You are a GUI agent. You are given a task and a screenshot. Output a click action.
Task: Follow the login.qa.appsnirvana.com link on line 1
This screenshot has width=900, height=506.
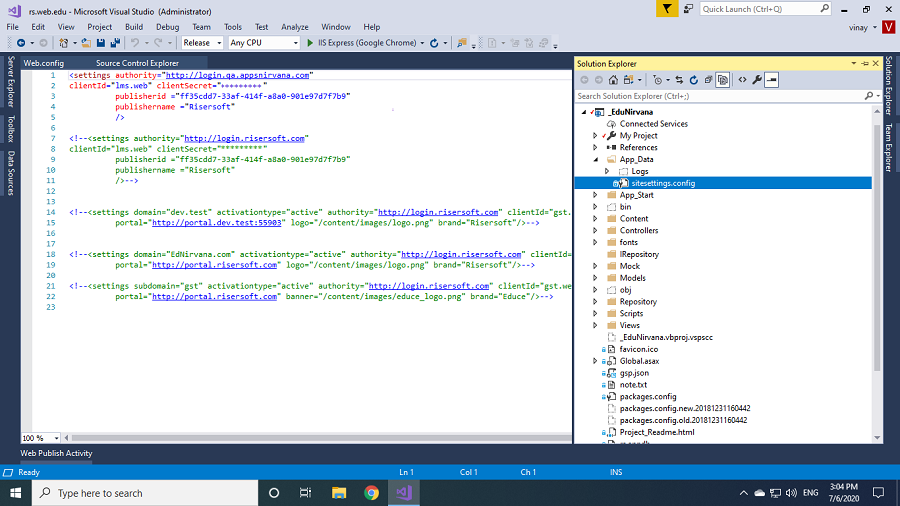[x=237, y=75]
